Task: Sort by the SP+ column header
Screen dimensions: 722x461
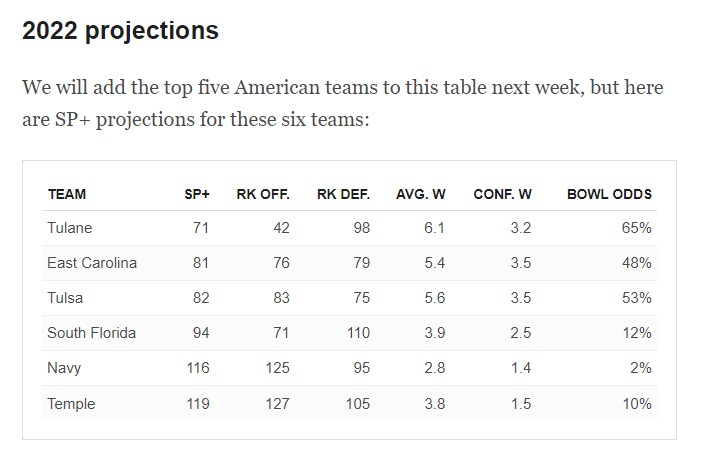Action: pos(197,194)
